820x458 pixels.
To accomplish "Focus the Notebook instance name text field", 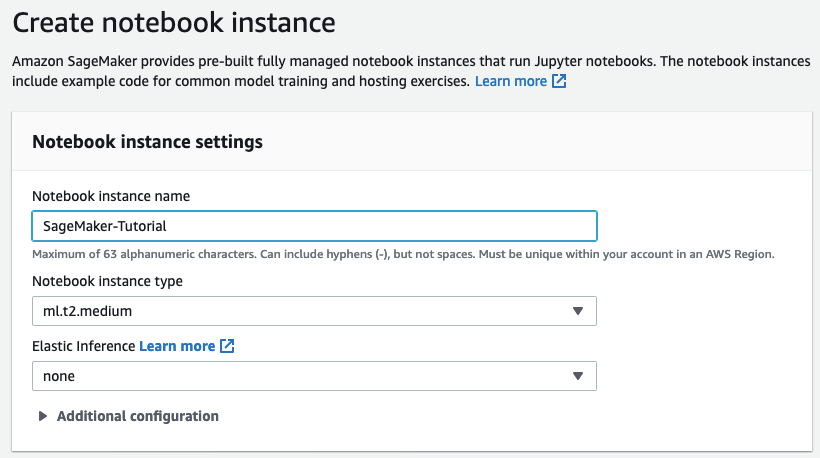I will pyautogui.click(x=314, y=226).
